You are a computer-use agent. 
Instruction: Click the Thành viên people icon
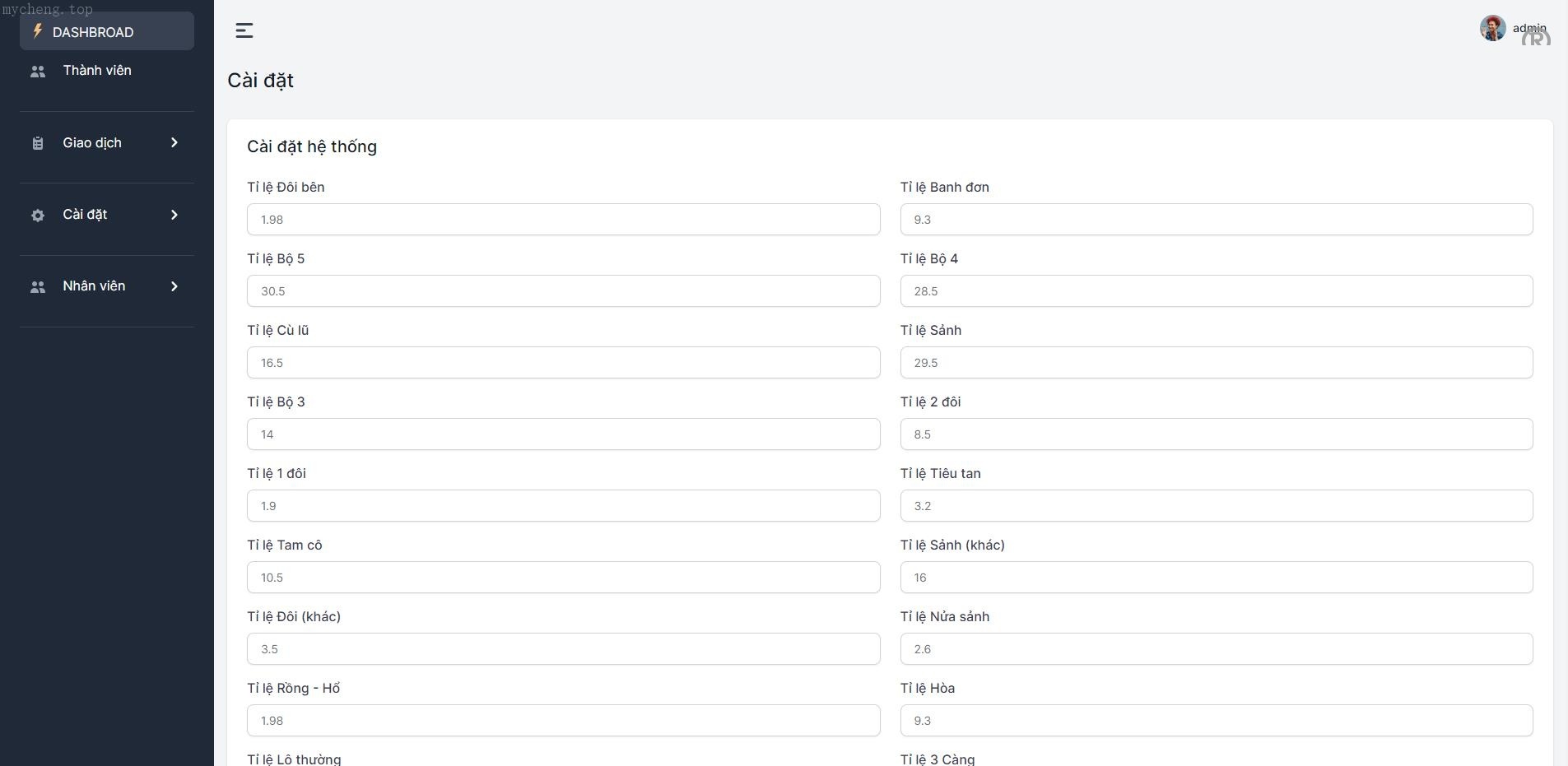38,72
